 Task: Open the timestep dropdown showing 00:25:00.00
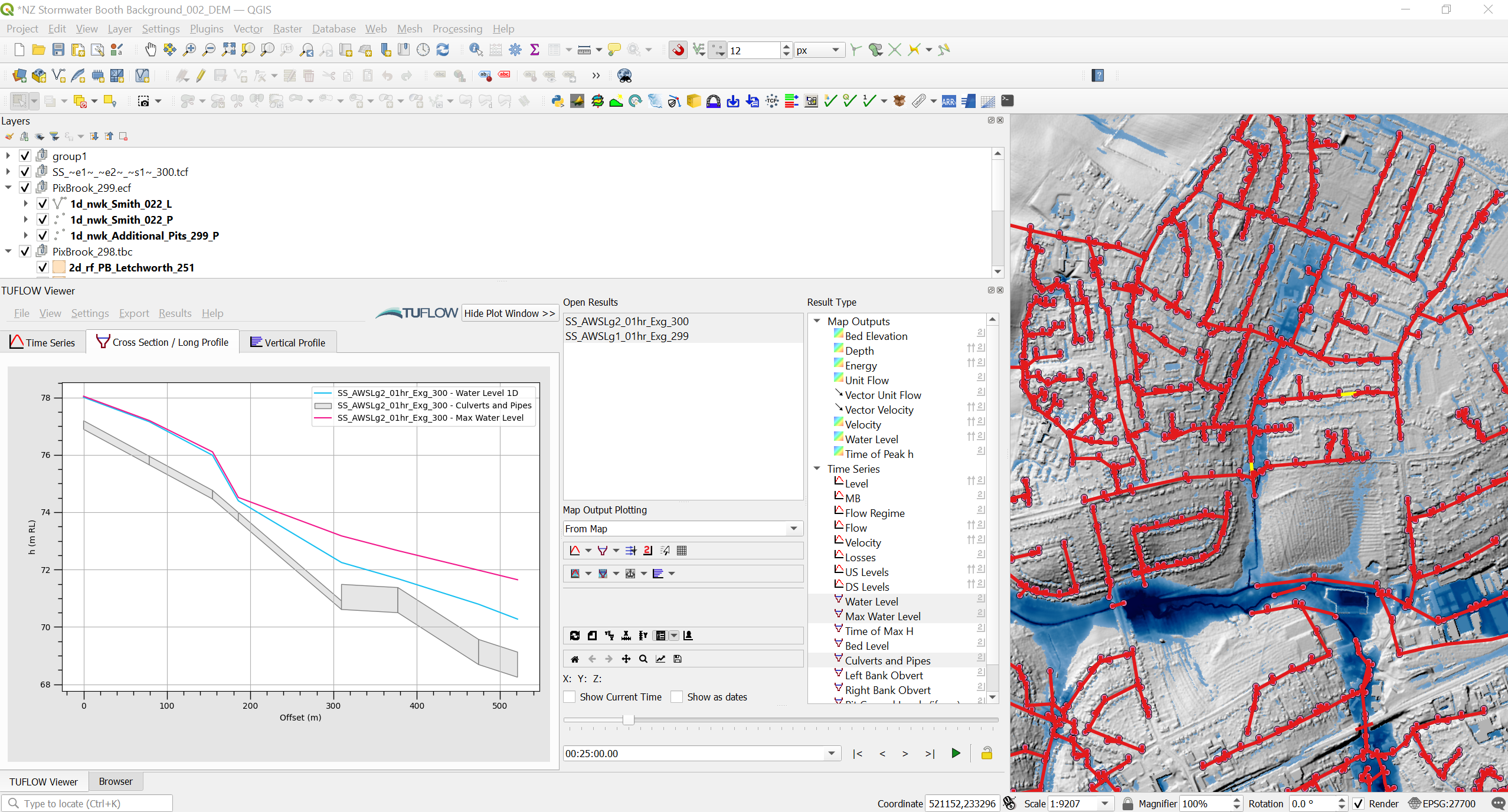(832, 754)
